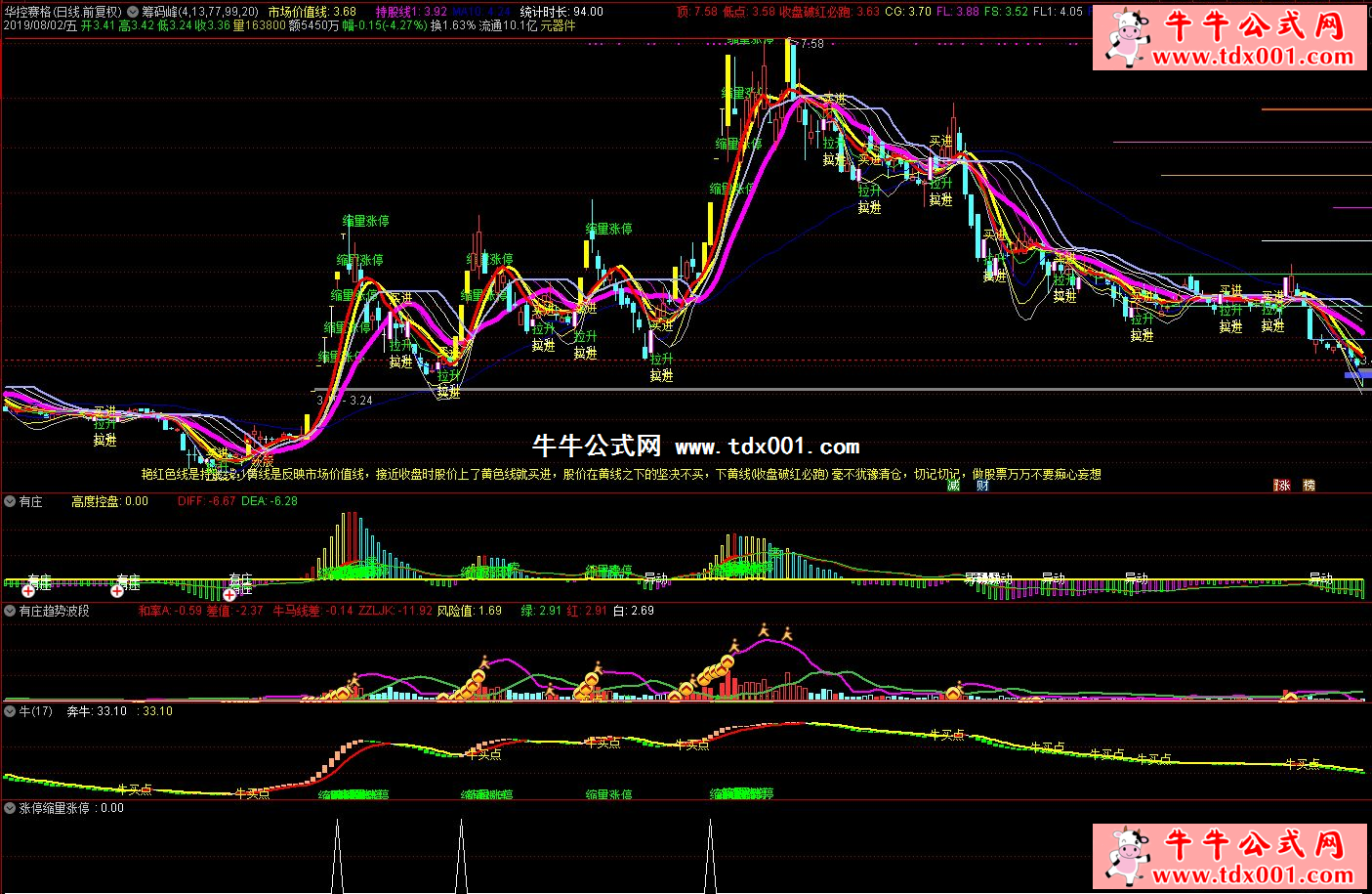Expand the 牛(17) panel indicator menu

pos(10,711)
